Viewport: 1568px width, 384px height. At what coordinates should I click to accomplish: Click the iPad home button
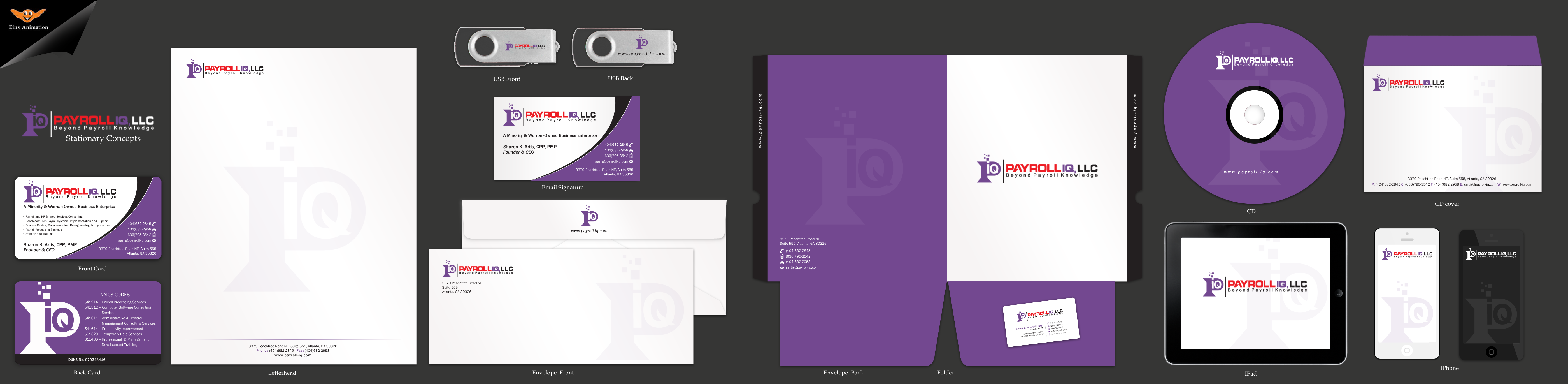click(1339, 293)
